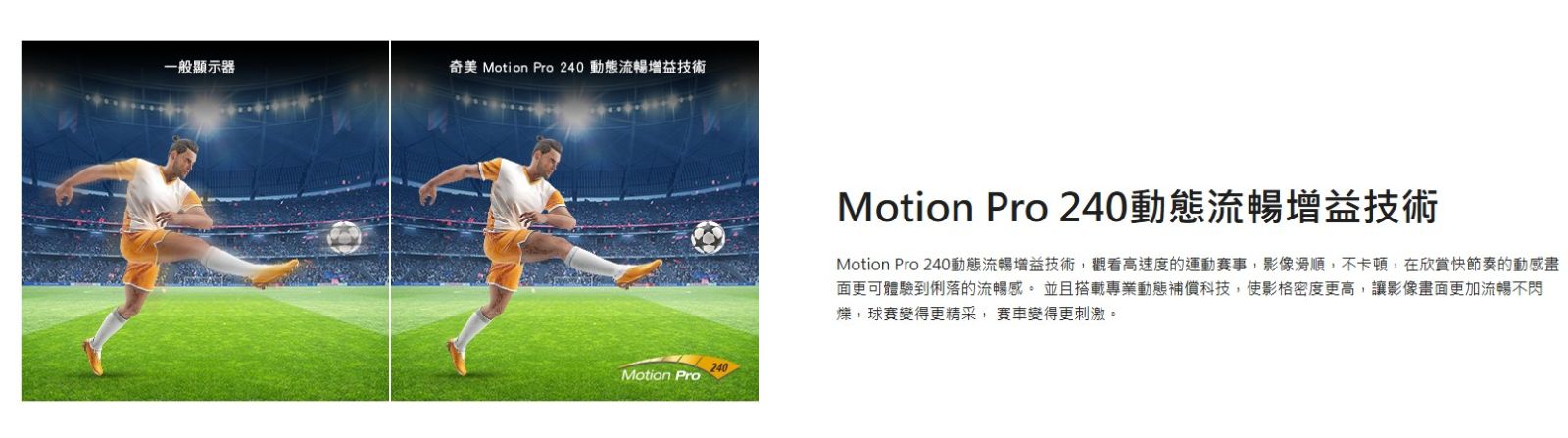1568x438 pixels.
Task: Click the planted orange shoe in left image
Action: click(94, 356)
